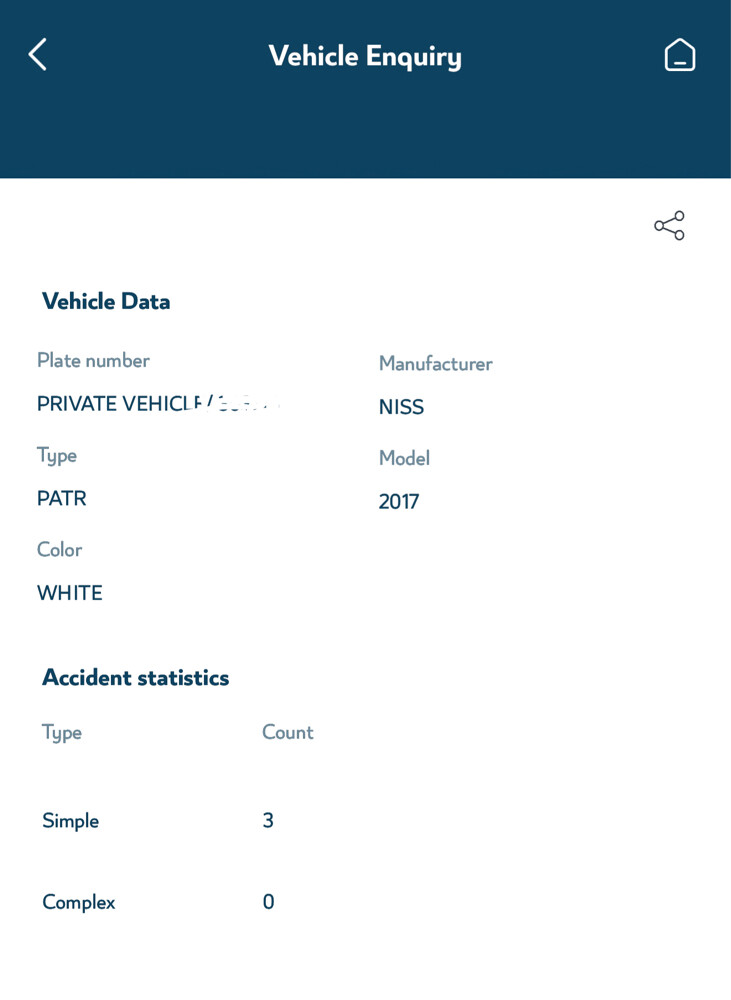Click the Color label
Viewport: 731px width, 1000px height.
[59, 550]
